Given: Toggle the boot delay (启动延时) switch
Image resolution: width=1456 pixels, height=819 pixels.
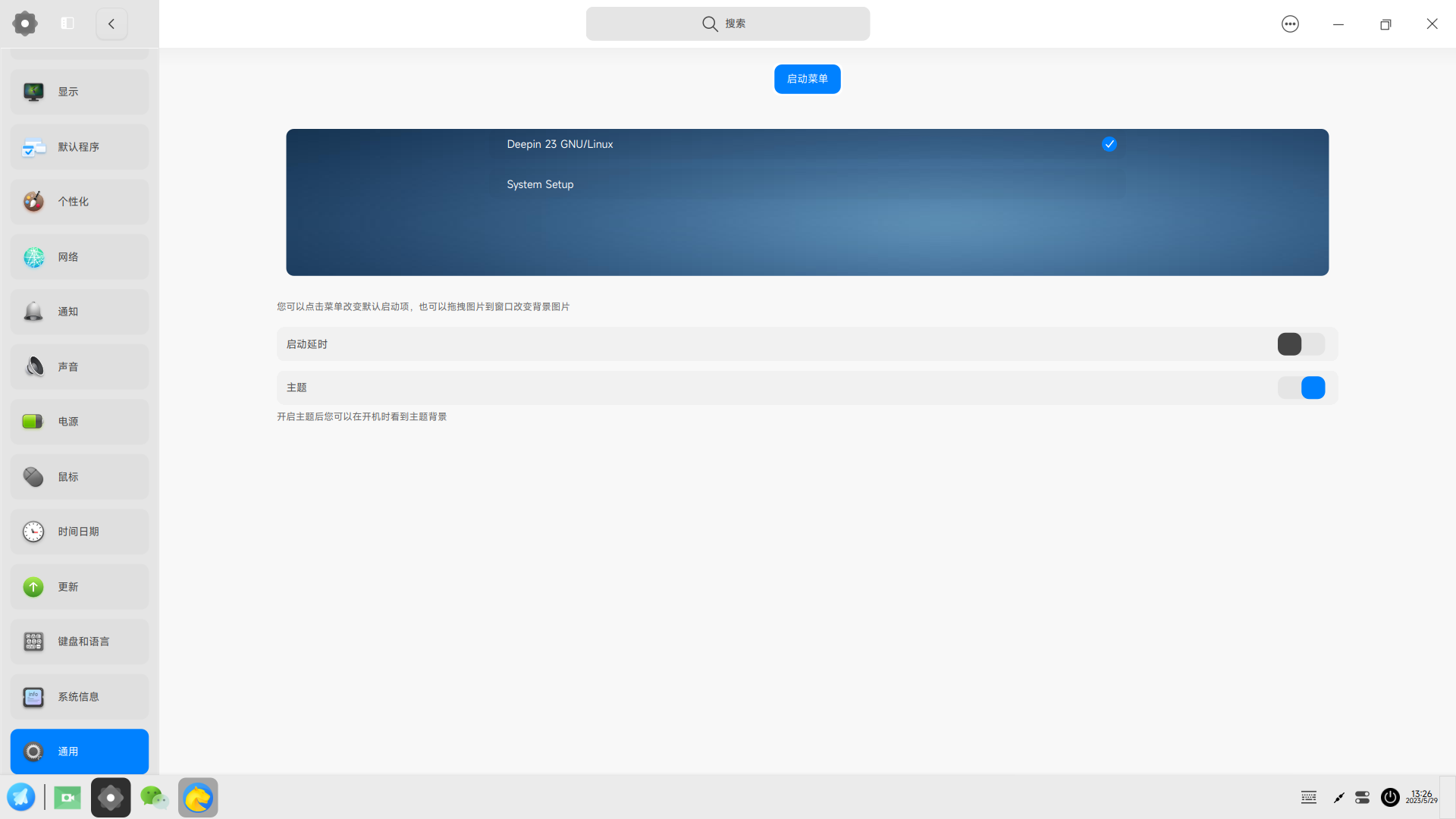Looking at the screenshot, I should 1301,344.
